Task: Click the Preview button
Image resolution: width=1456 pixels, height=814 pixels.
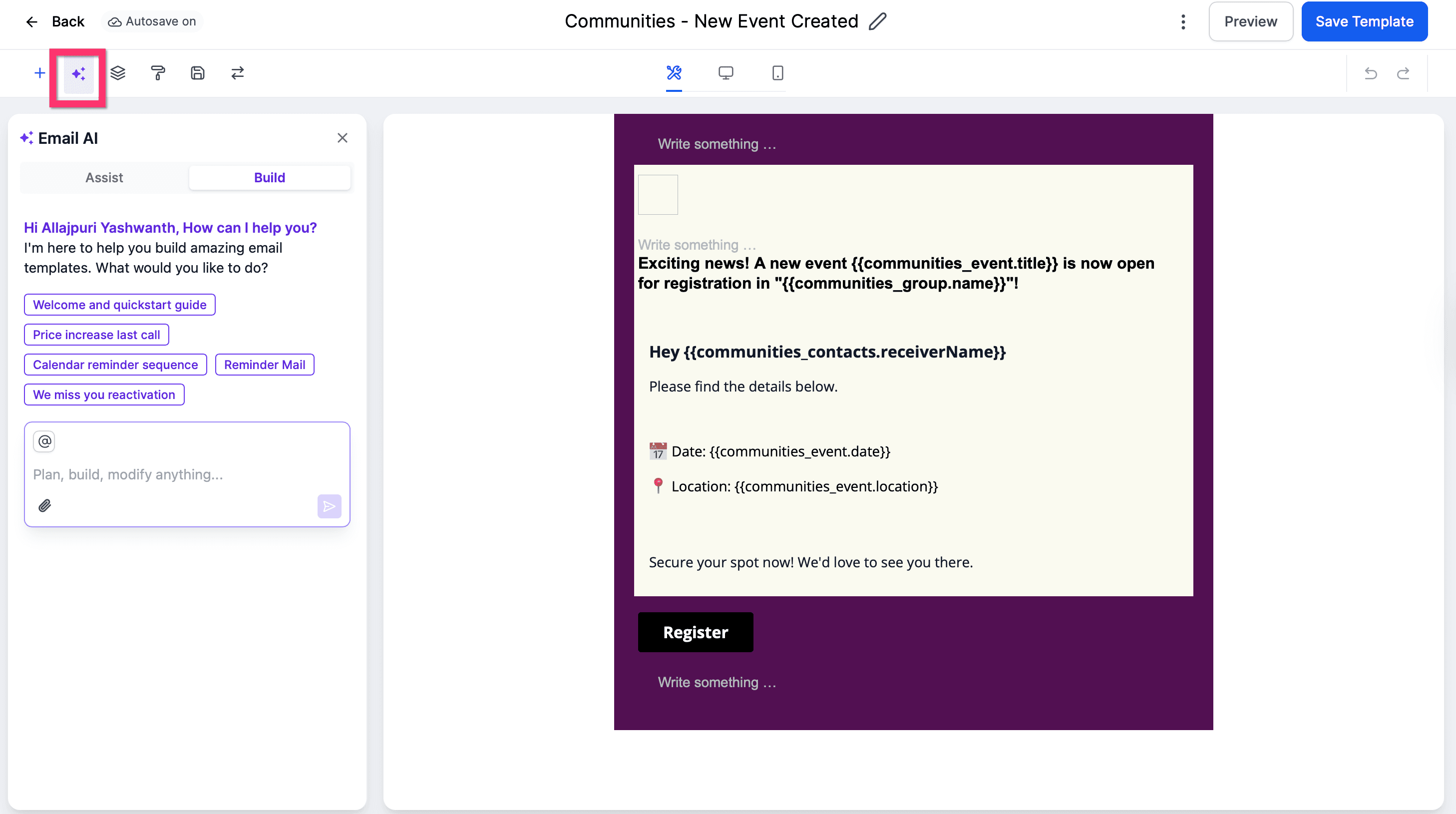Action: (x=1250, y=21)
